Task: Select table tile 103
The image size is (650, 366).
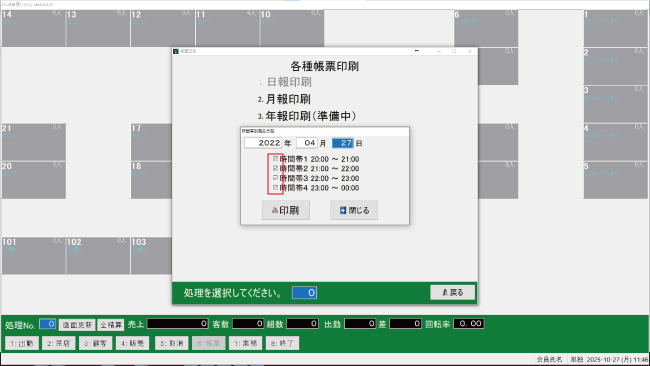Action: tap(151, 256)
